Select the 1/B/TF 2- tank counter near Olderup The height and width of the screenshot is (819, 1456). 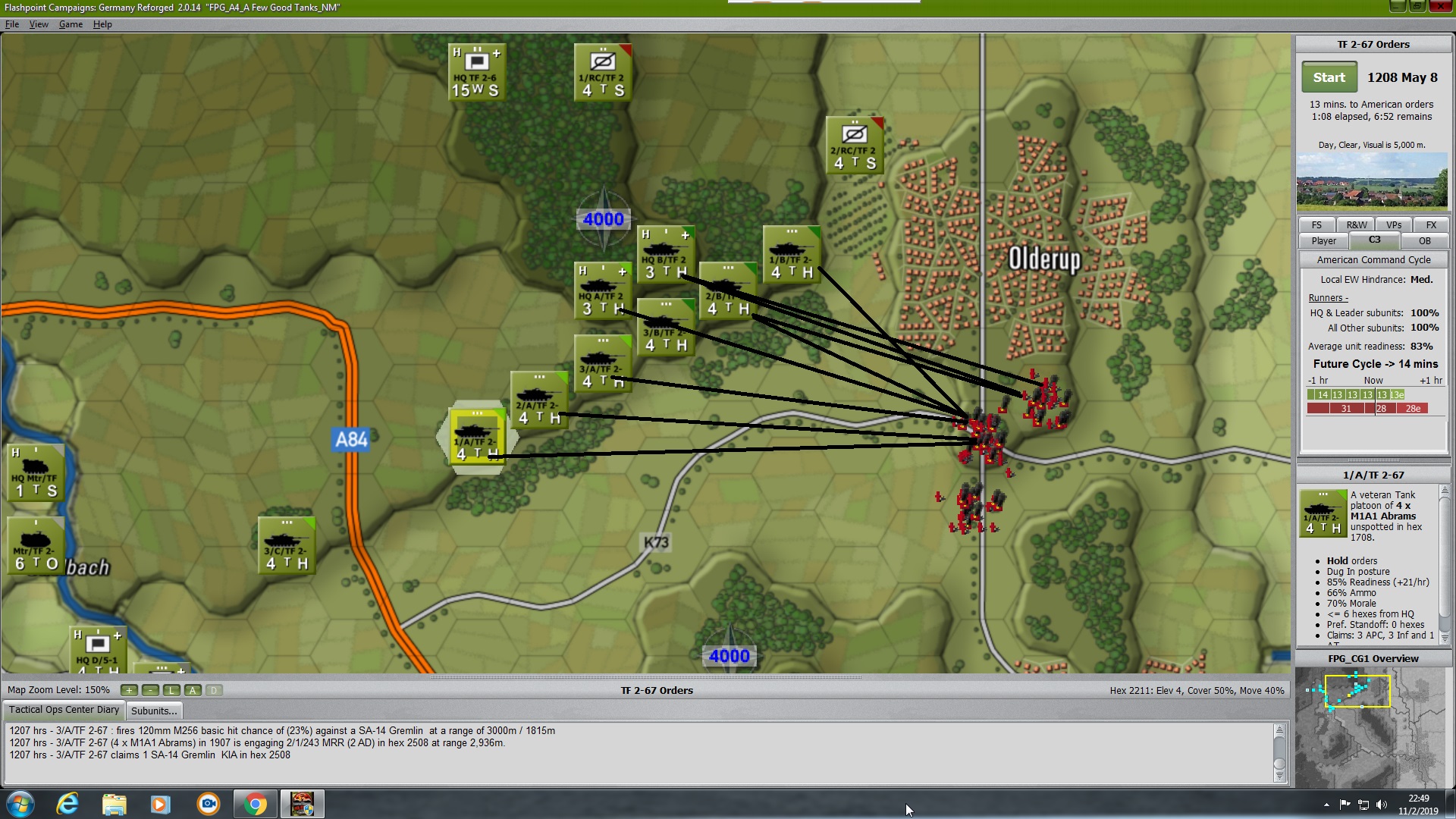coord(791,254)
